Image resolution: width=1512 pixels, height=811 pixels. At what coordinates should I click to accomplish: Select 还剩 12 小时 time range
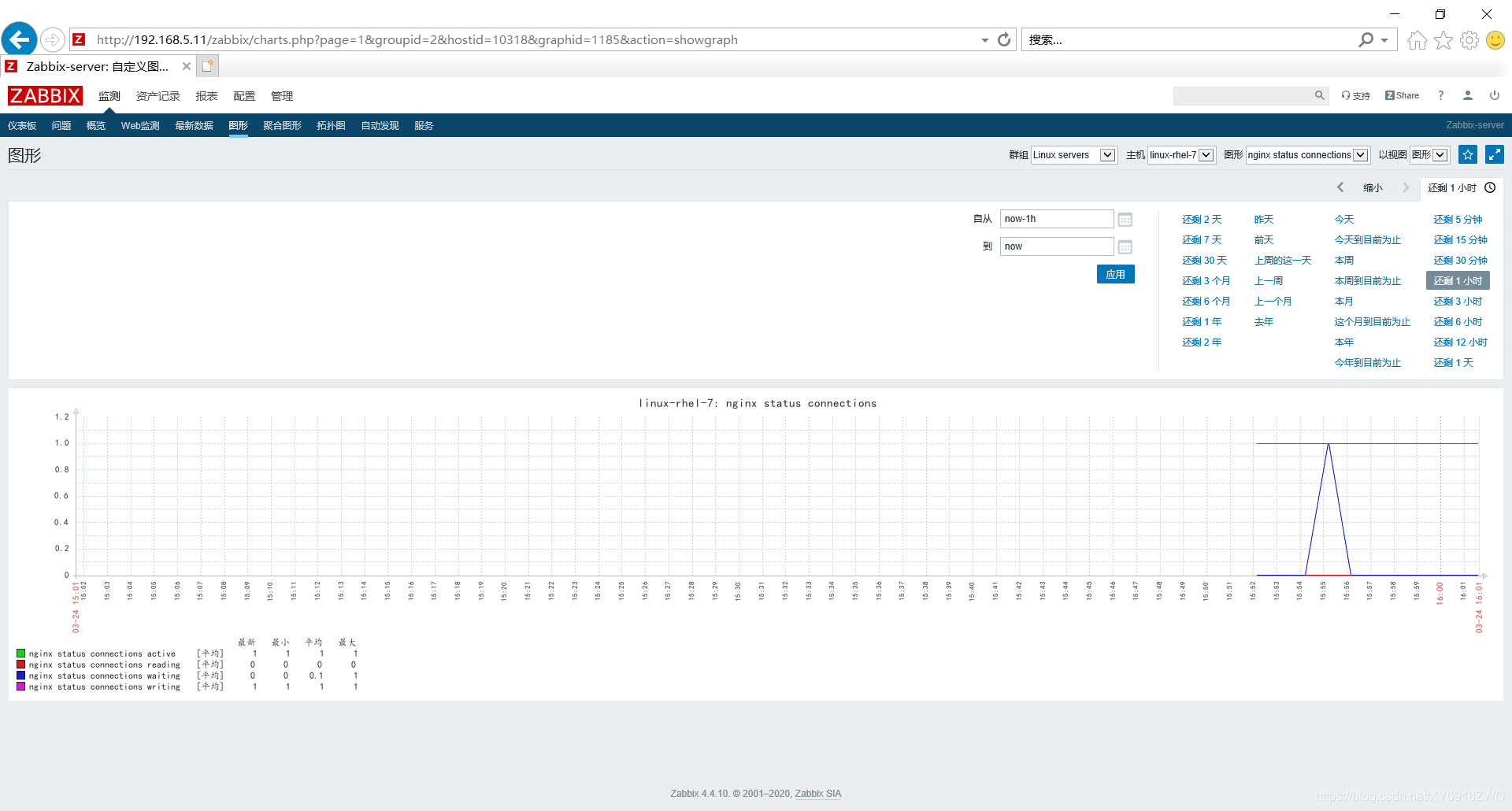click(1460, 343)
